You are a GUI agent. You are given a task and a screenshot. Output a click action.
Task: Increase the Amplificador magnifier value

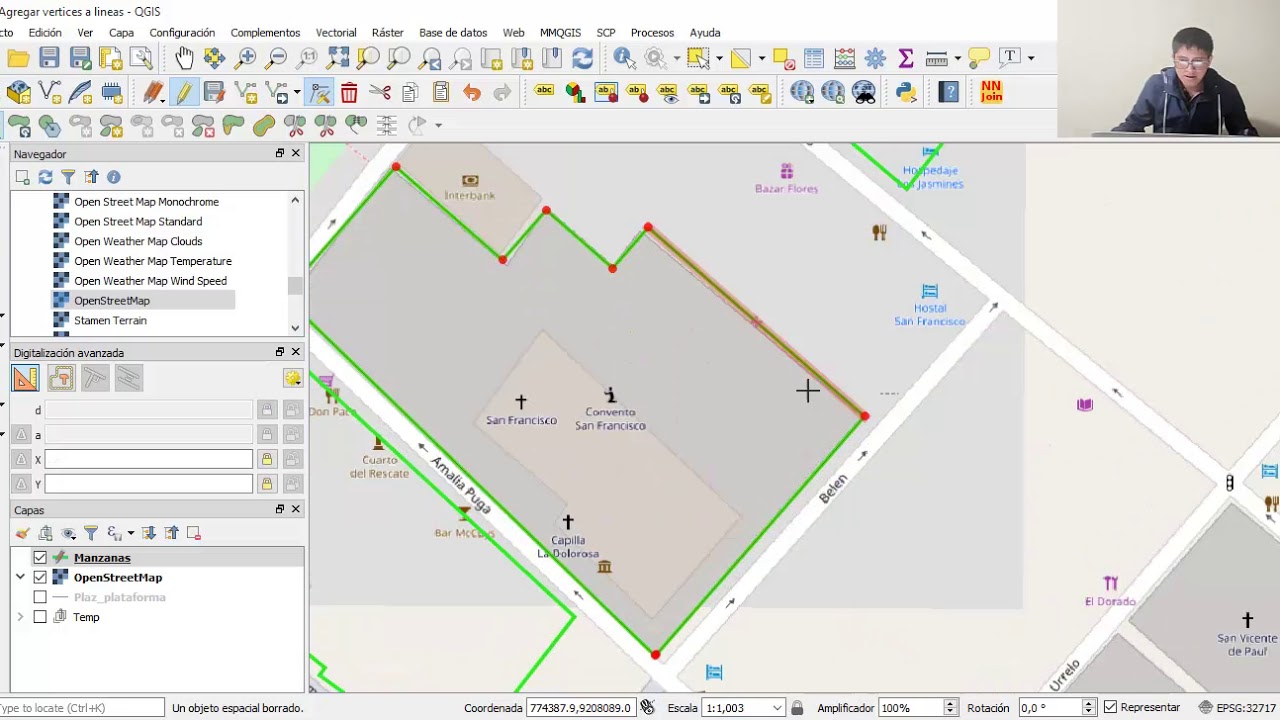point(950,704)
